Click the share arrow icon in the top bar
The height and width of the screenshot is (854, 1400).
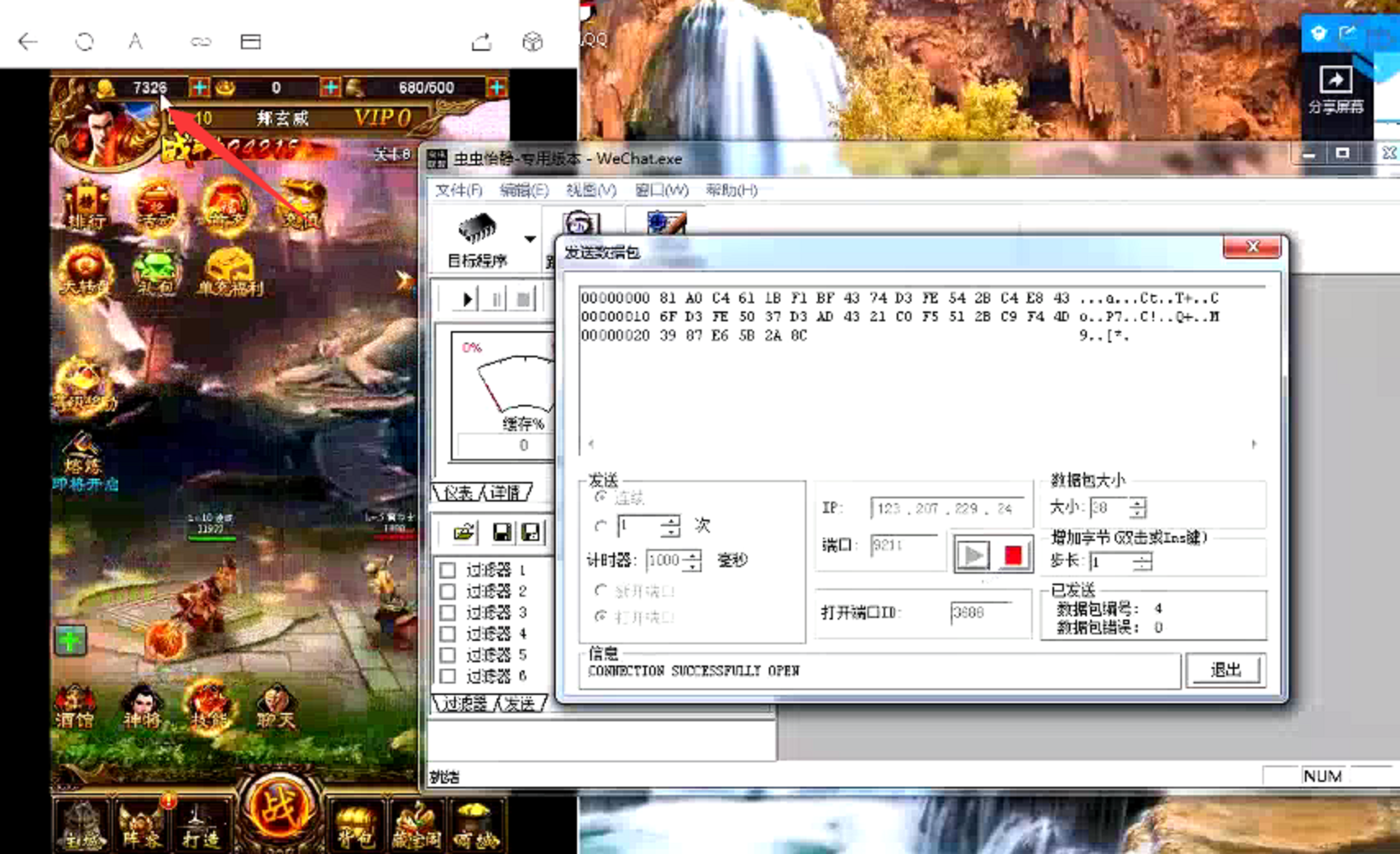tap(481, 41)
